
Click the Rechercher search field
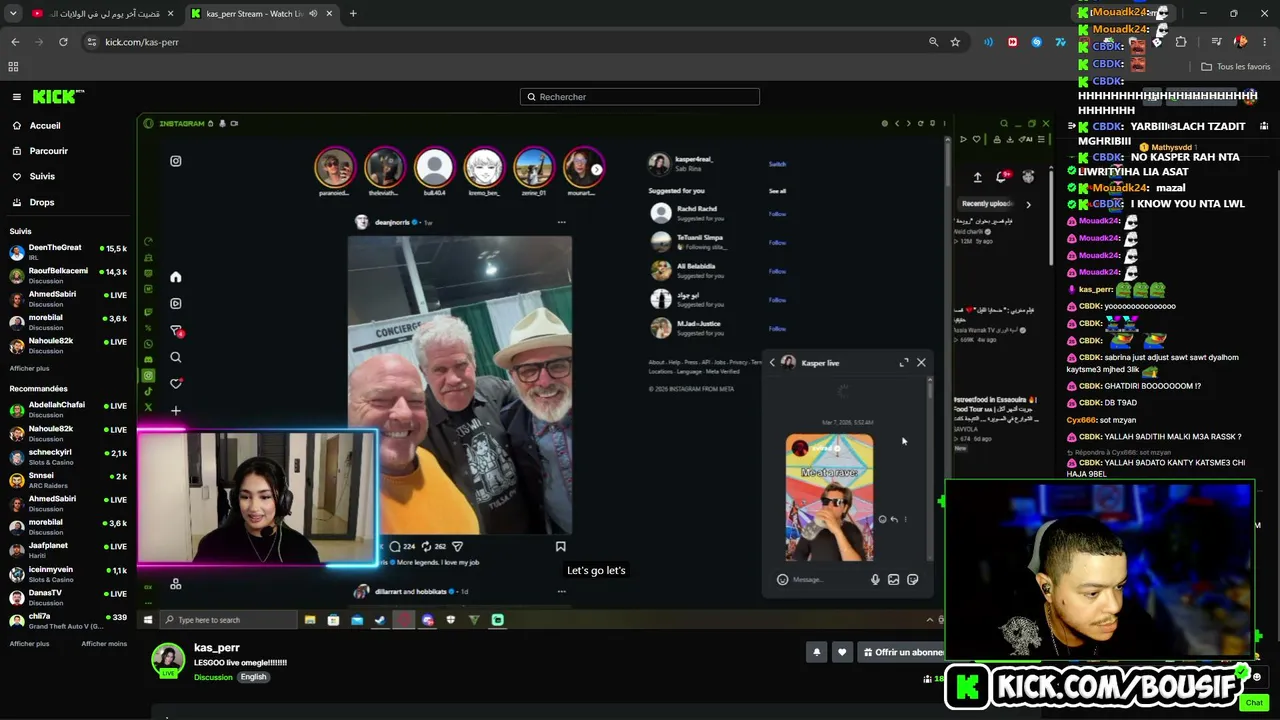[640, 97]
